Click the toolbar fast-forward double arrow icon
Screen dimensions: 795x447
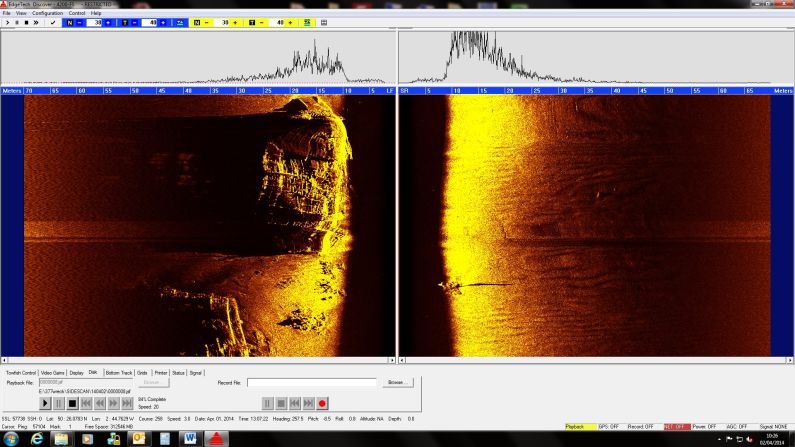click(x=36, y=23)
